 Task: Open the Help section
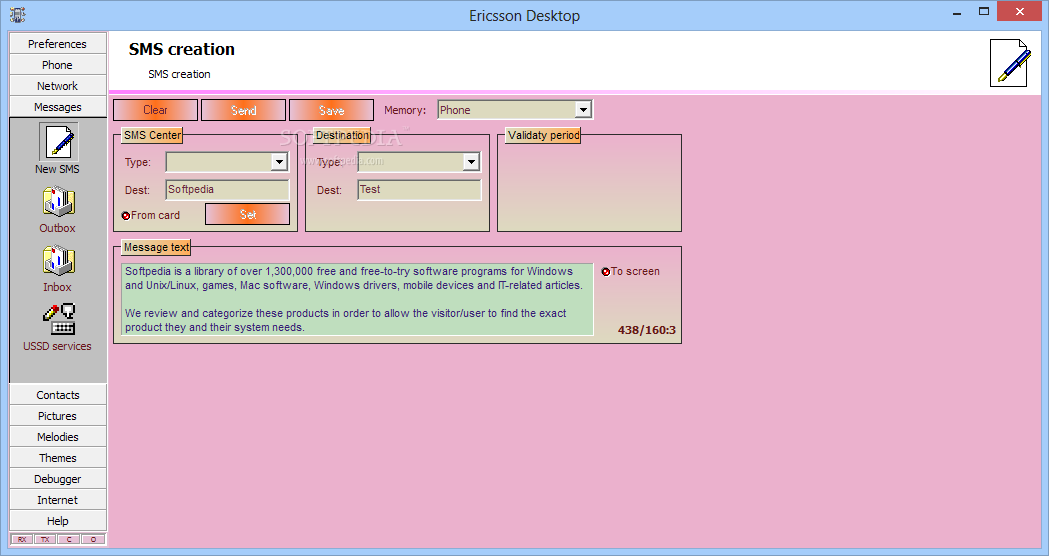(x=58, y=521)
